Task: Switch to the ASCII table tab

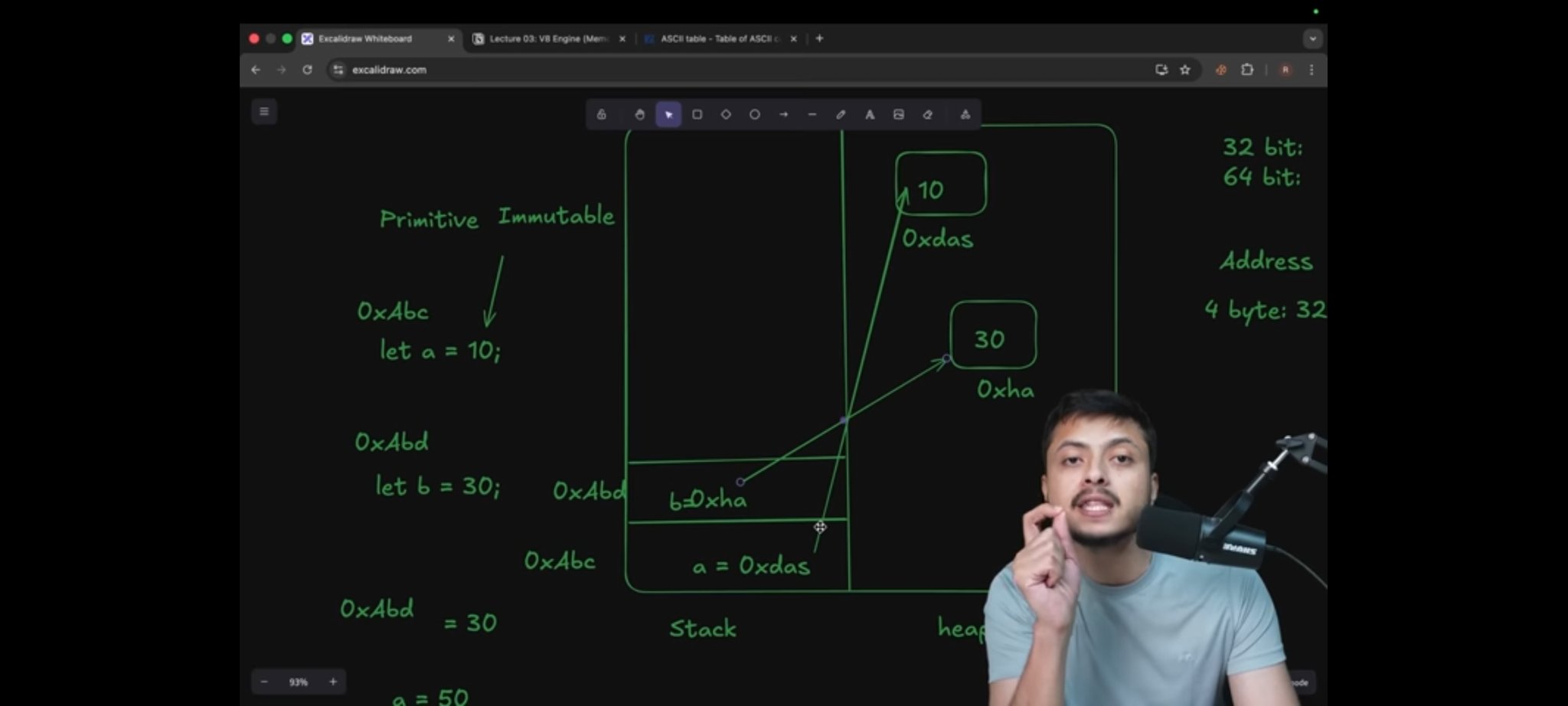Action: click(x=720, y=38)
